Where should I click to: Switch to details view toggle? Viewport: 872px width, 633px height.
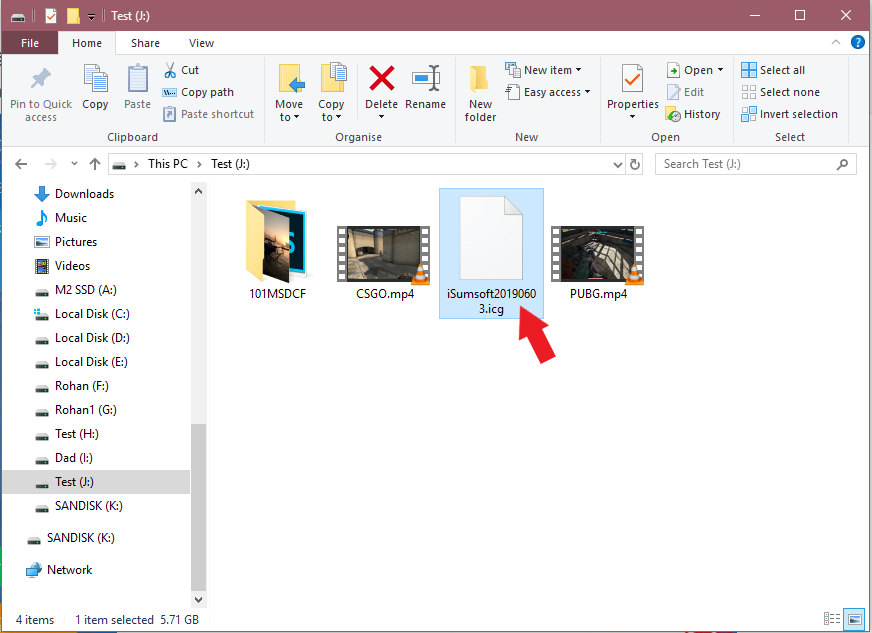pos(831,620)
